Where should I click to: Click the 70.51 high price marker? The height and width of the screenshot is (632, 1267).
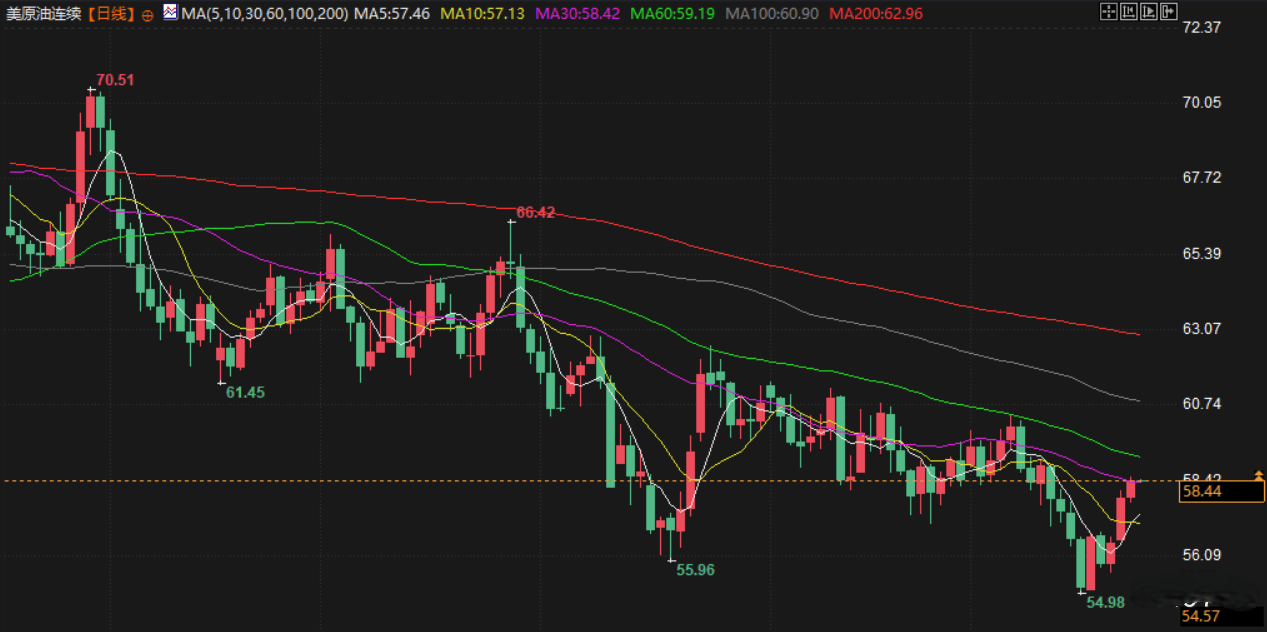[x=115, y=80]
